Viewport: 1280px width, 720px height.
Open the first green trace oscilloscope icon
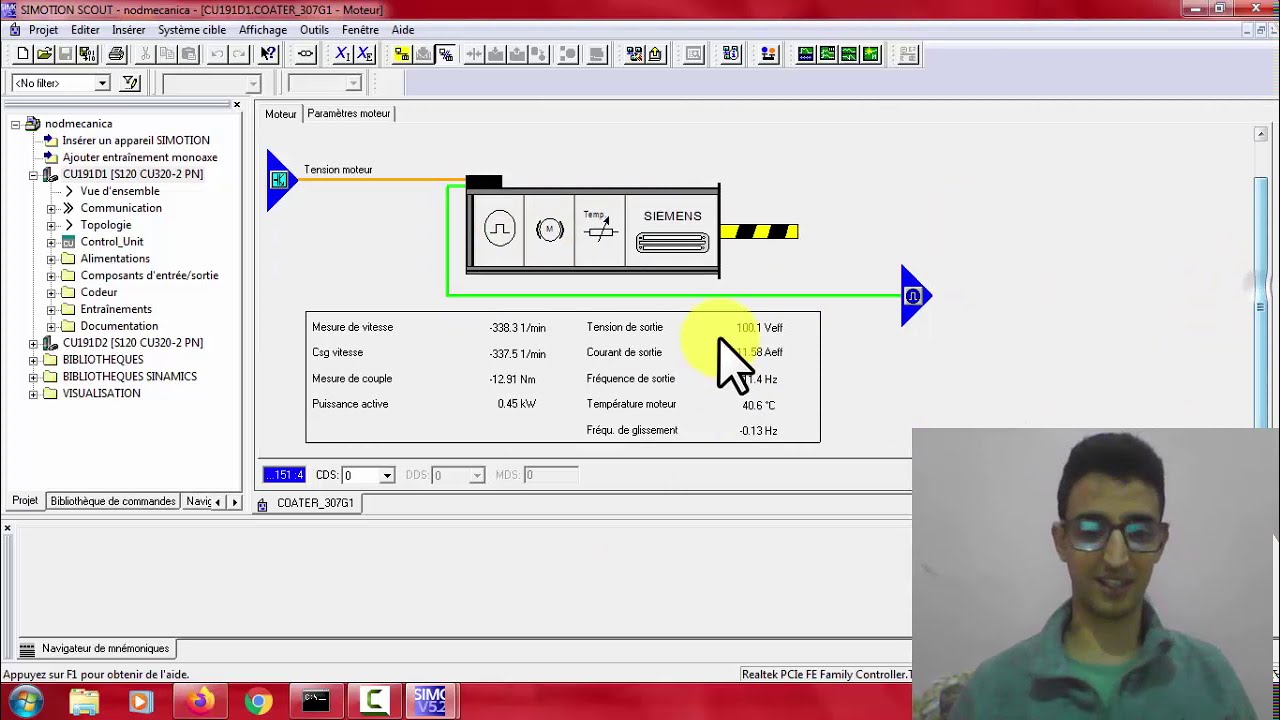[806, 54]
